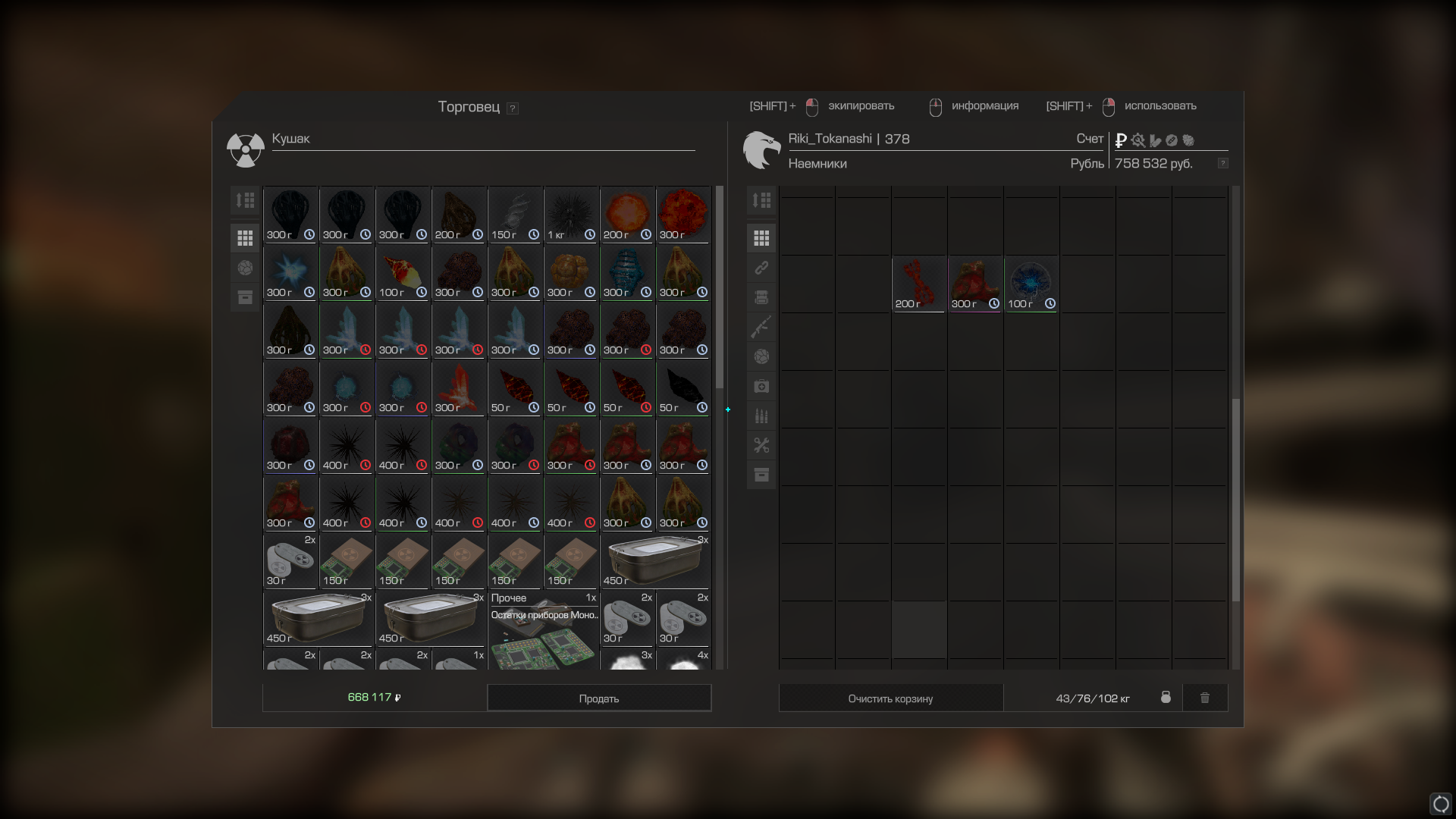The image size is (1456, 819).
Task: Select player's red coral artifact 200 г
Action: 919,284
